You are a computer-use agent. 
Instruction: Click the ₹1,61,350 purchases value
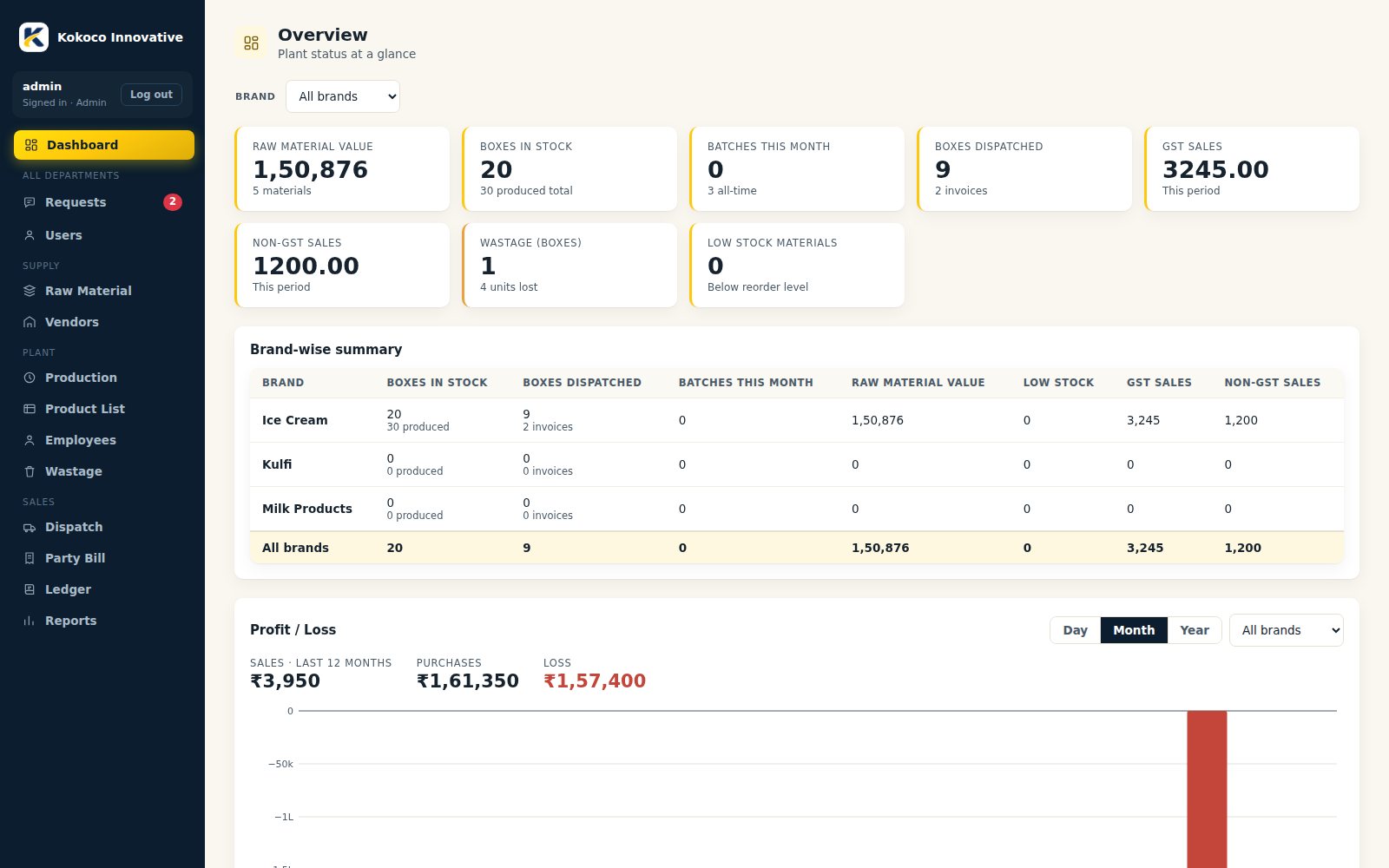468,681
